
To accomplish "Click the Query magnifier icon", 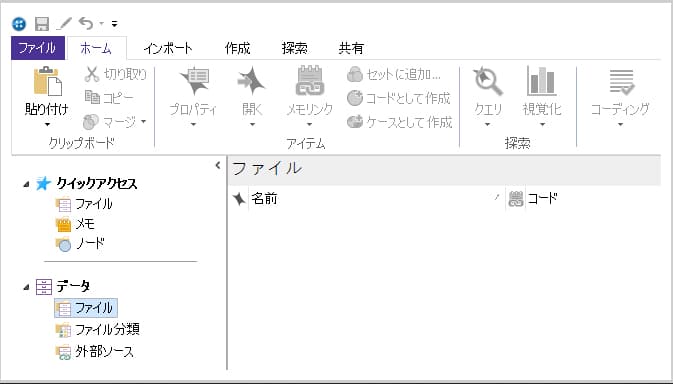I will (x=488, y=81).
